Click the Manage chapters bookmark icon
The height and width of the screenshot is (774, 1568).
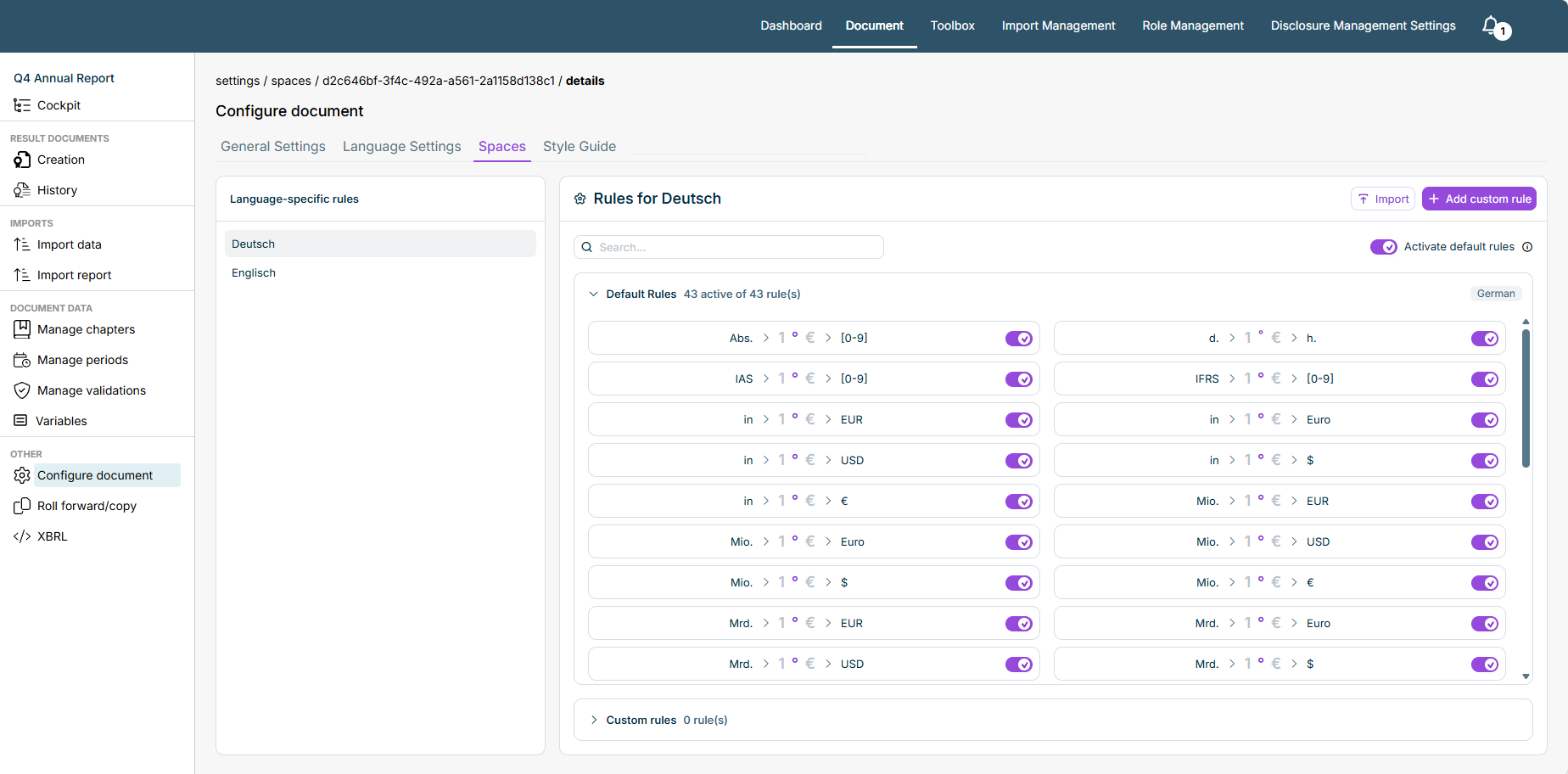[x=22, y=329]
